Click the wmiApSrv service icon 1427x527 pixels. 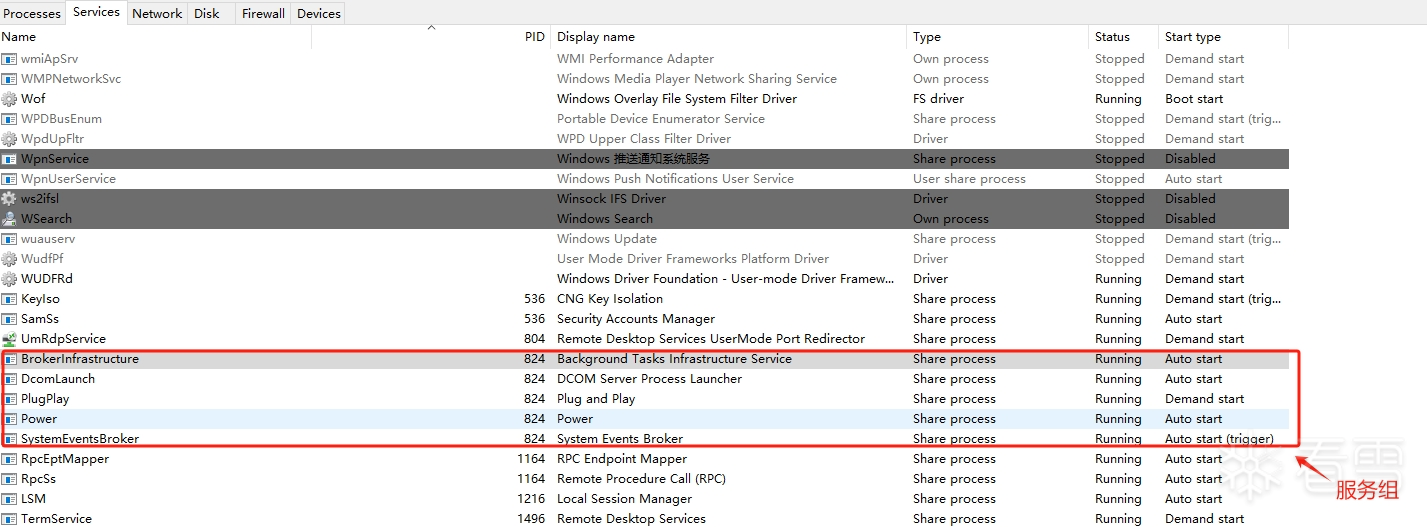pyautogui.click(x=9, y=59)
